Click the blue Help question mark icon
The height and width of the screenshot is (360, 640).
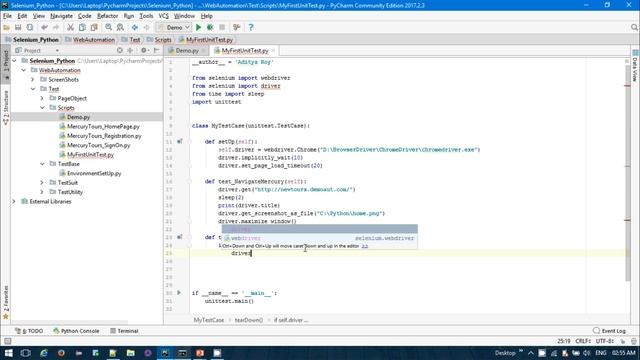[x=251, y=27]
